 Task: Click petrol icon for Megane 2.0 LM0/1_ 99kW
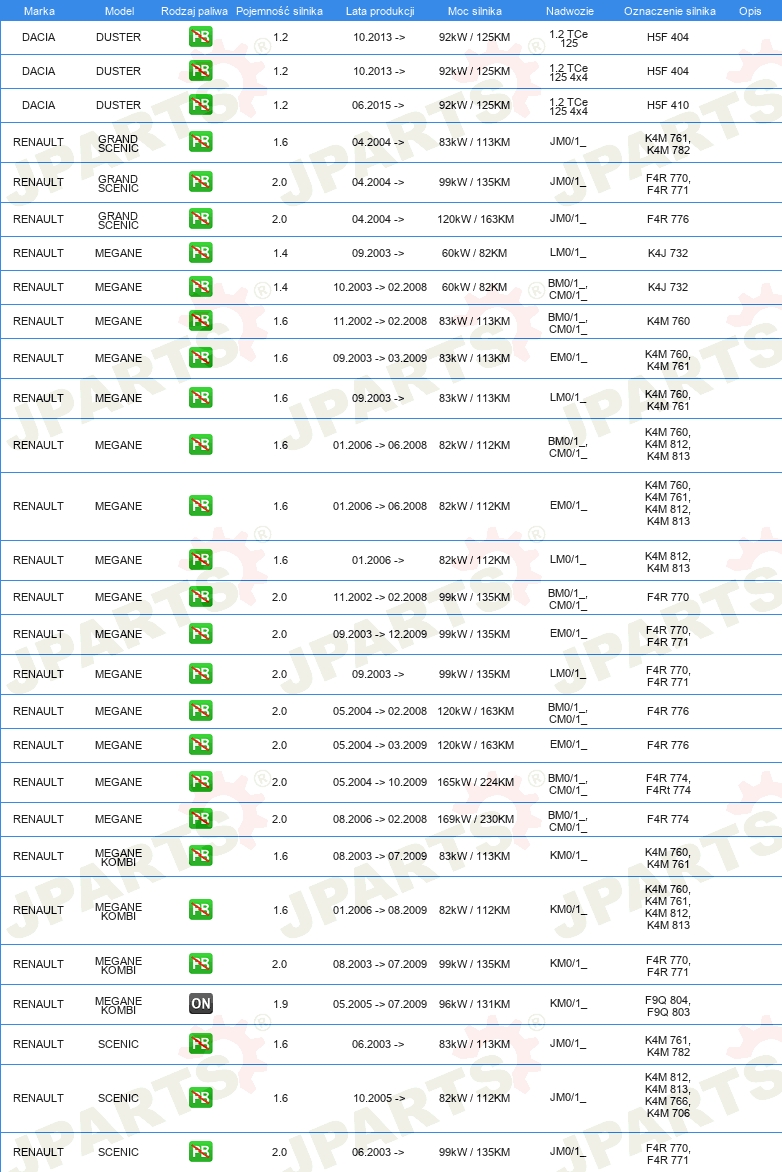click(x=200, y=673)
